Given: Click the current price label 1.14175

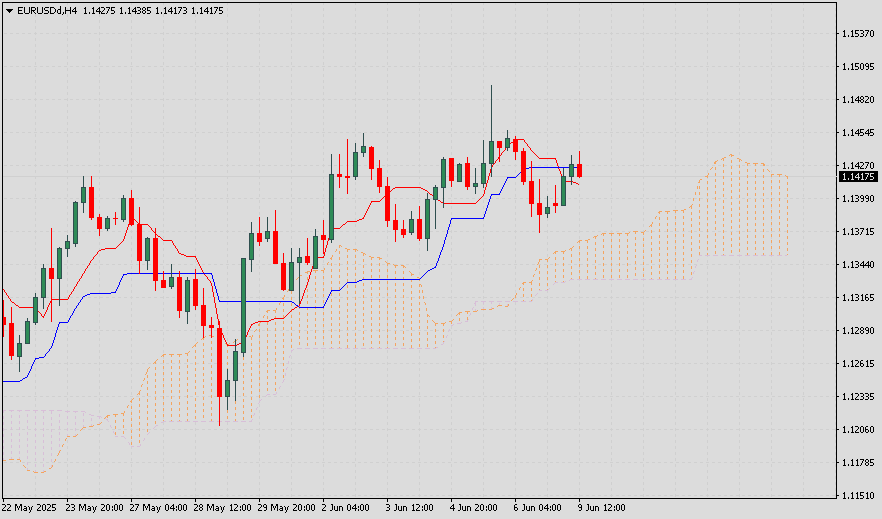Looking at the screenshot, I should point(858,177).
